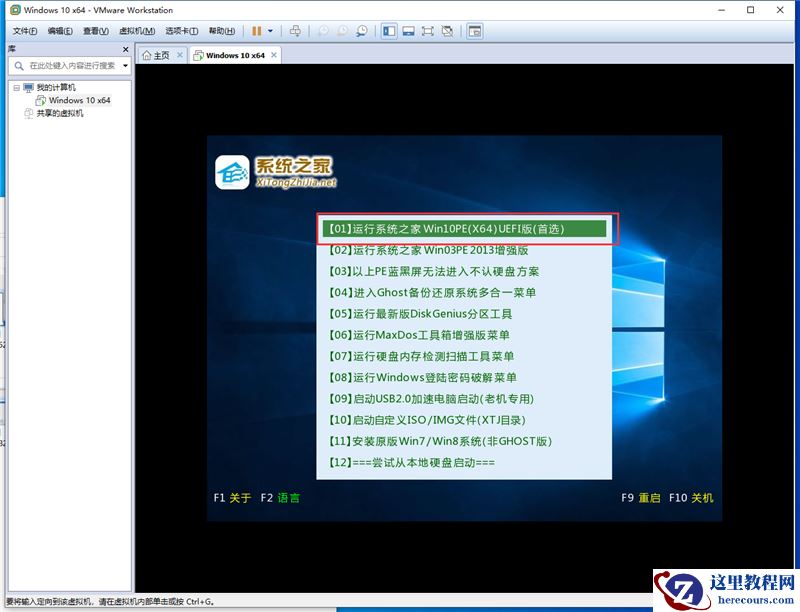Open the 选项卡(T) menu
This screenshot has height=612, width=800.
[x=182, y=31]
